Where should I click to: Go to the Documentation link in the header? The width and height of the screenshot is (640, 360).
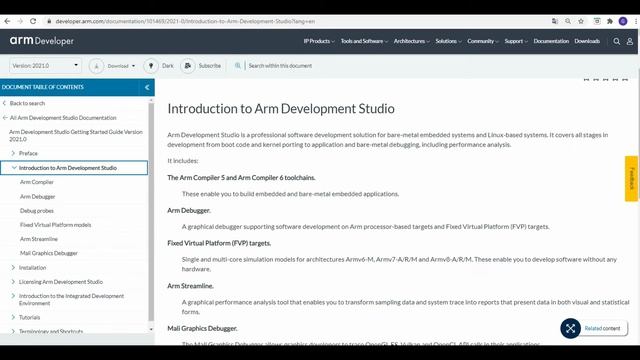point(551,41)
